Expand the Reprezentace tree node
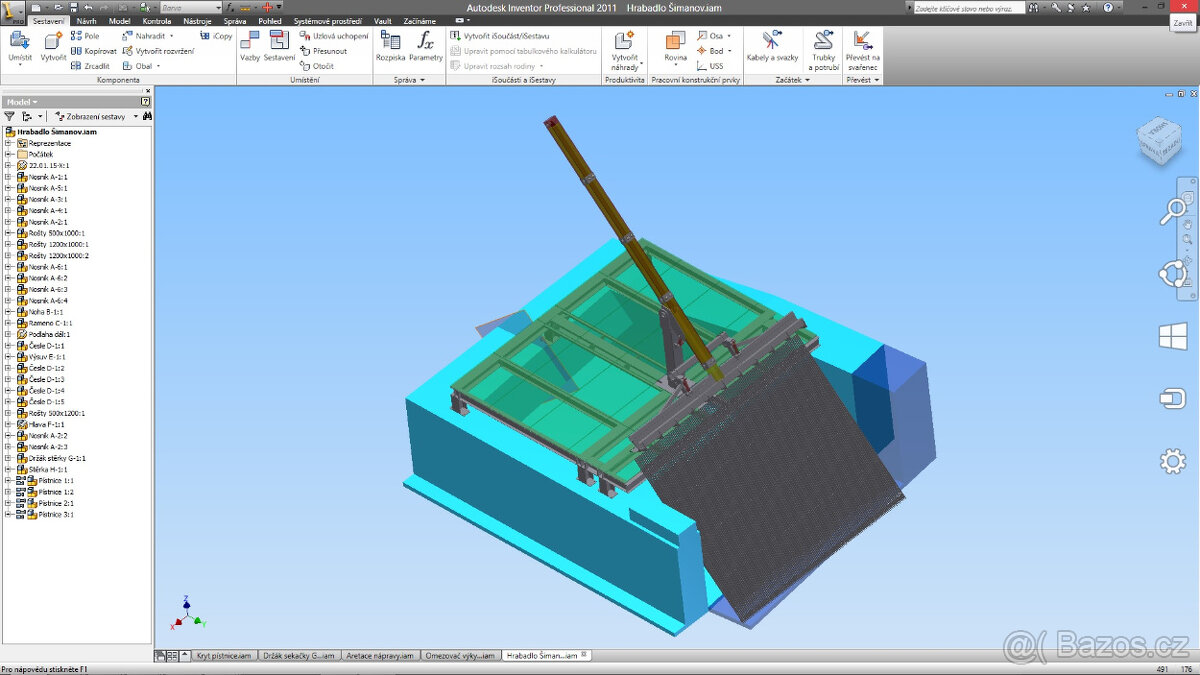Viewport: 1200px width, 675px height. tap(8, 143)
